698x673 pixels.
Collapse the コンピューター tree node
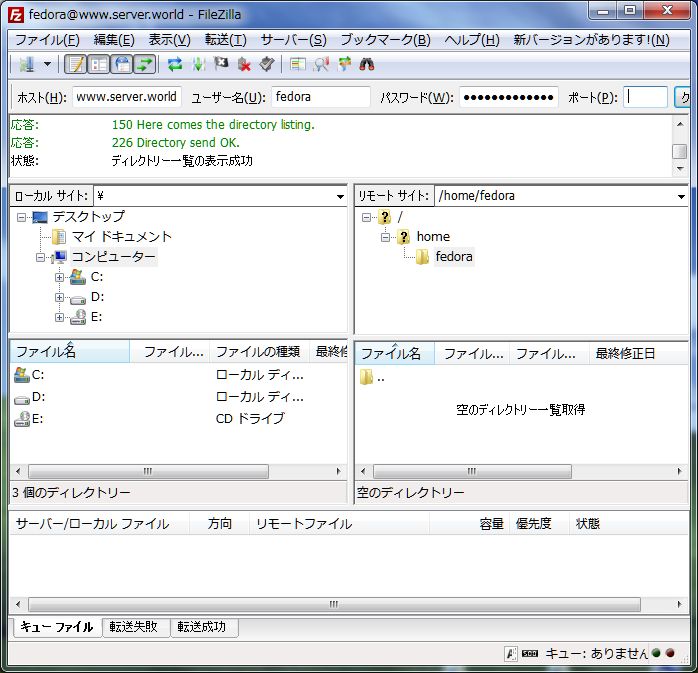pos(40,257)
